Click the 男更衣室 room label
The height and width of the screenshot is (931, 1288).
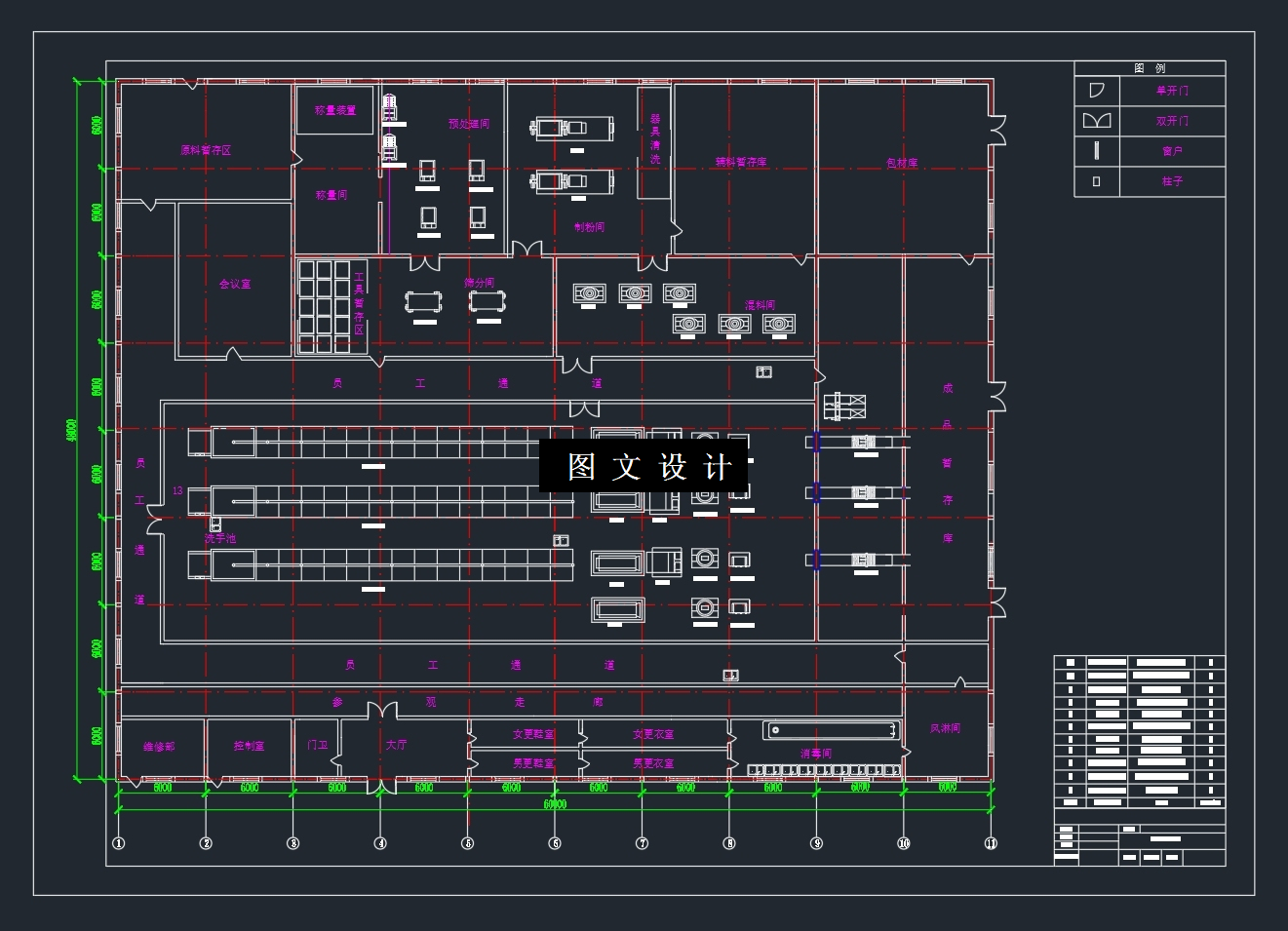[653, 763]
